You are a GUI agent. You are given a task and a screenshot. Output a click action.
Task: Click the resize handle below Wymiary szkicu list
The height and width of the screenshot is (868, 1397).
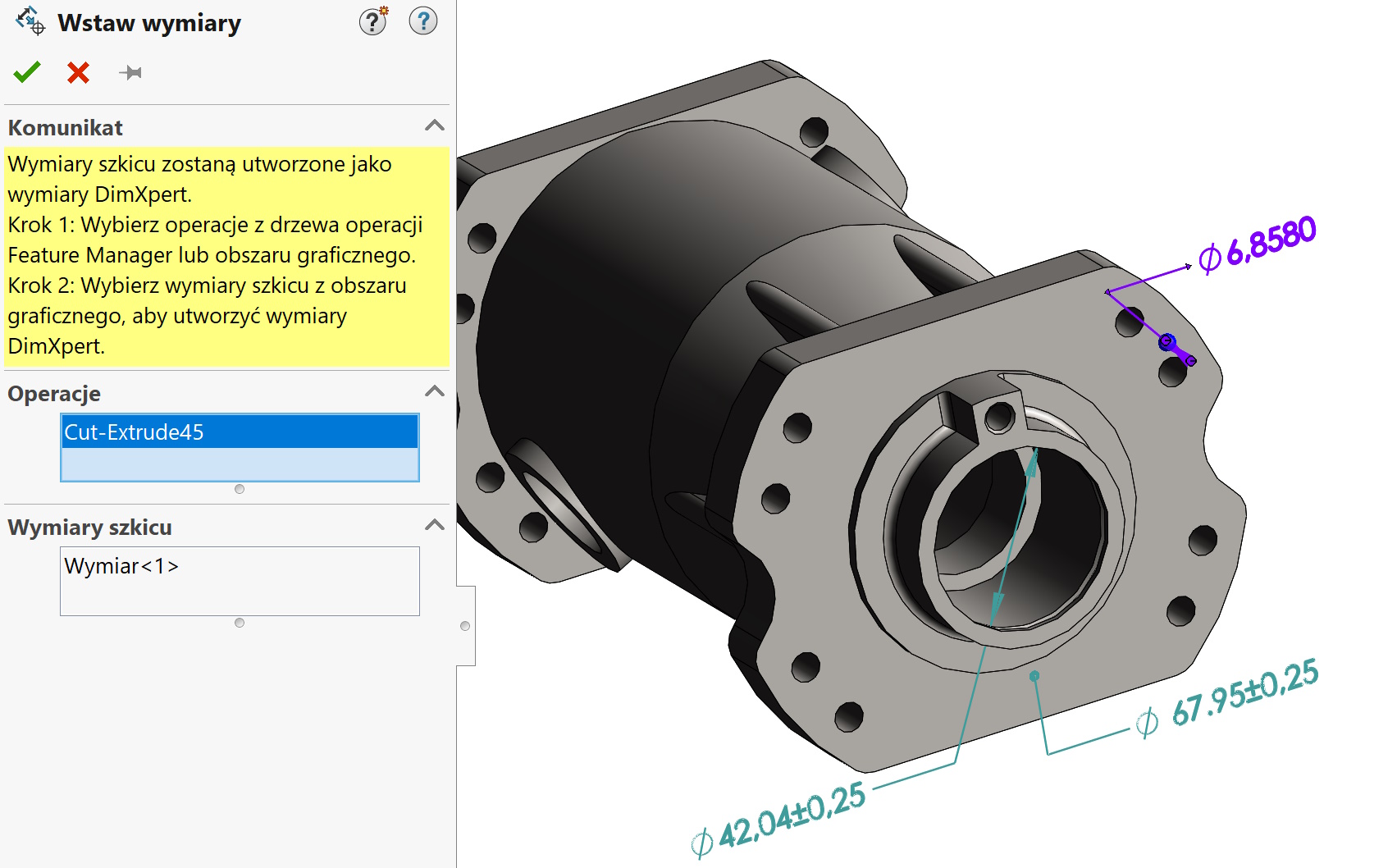[x=240, y=623]
